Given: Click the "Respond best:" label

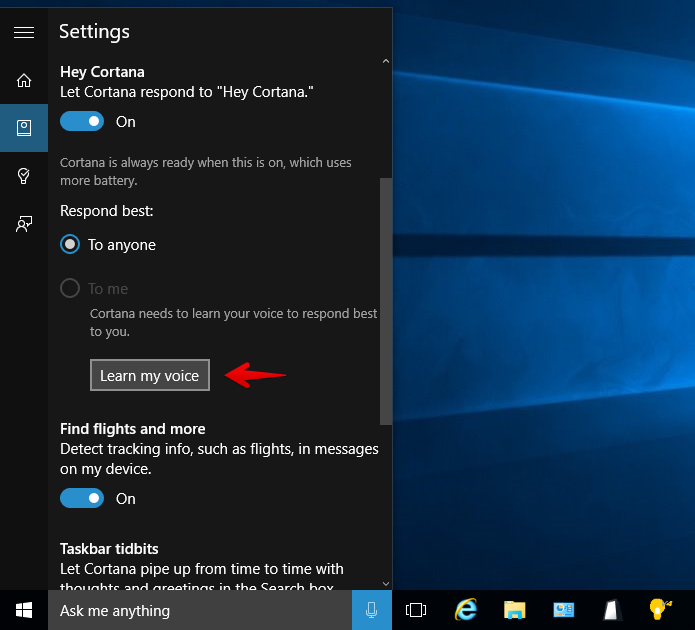Looking at the screenshot, I should pyautogui.click(x=106, y=211).
